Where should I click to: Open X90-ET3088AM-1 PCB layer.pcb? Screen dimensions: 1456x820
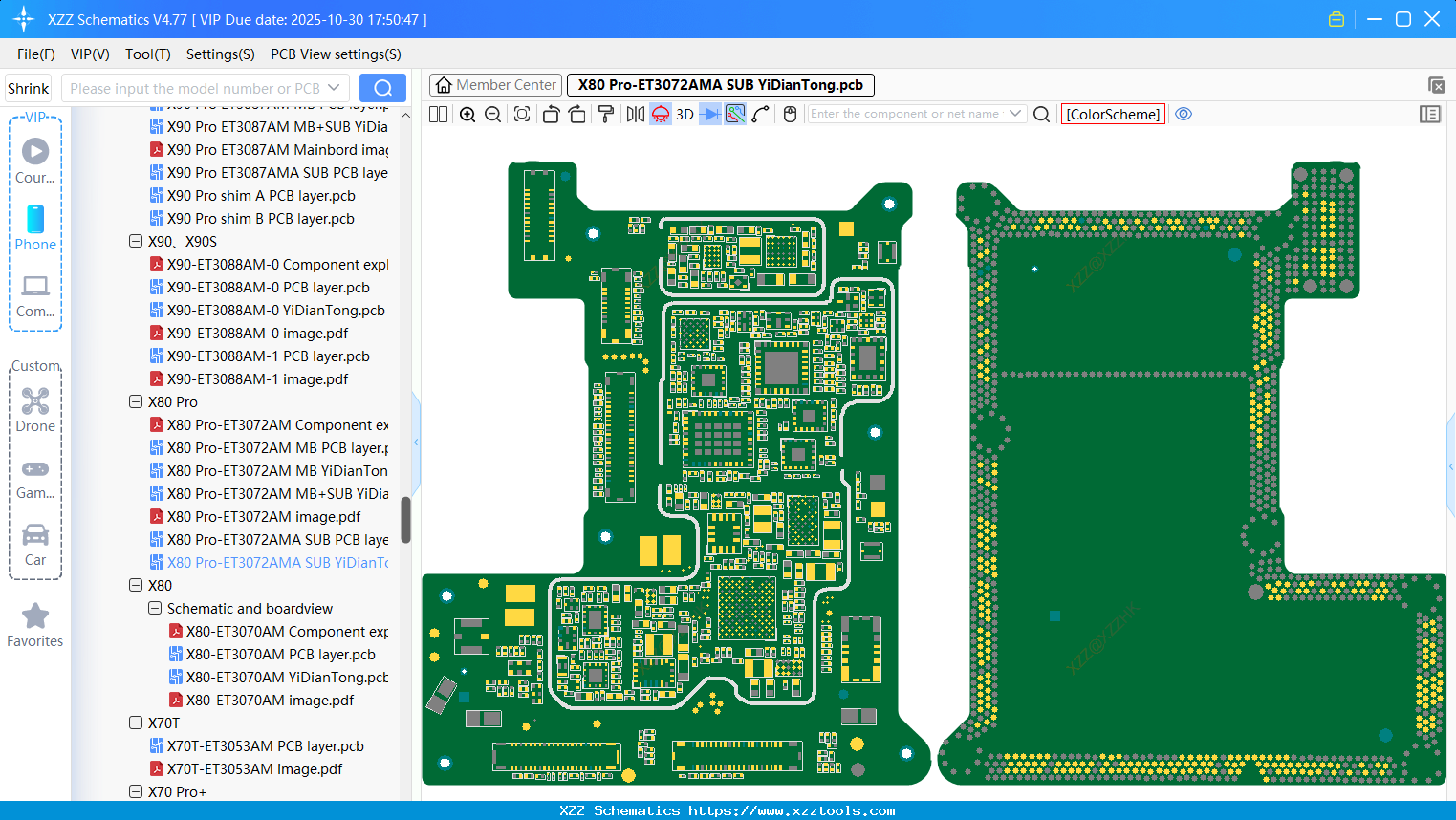pyautogui.click(x=259, y=356)
